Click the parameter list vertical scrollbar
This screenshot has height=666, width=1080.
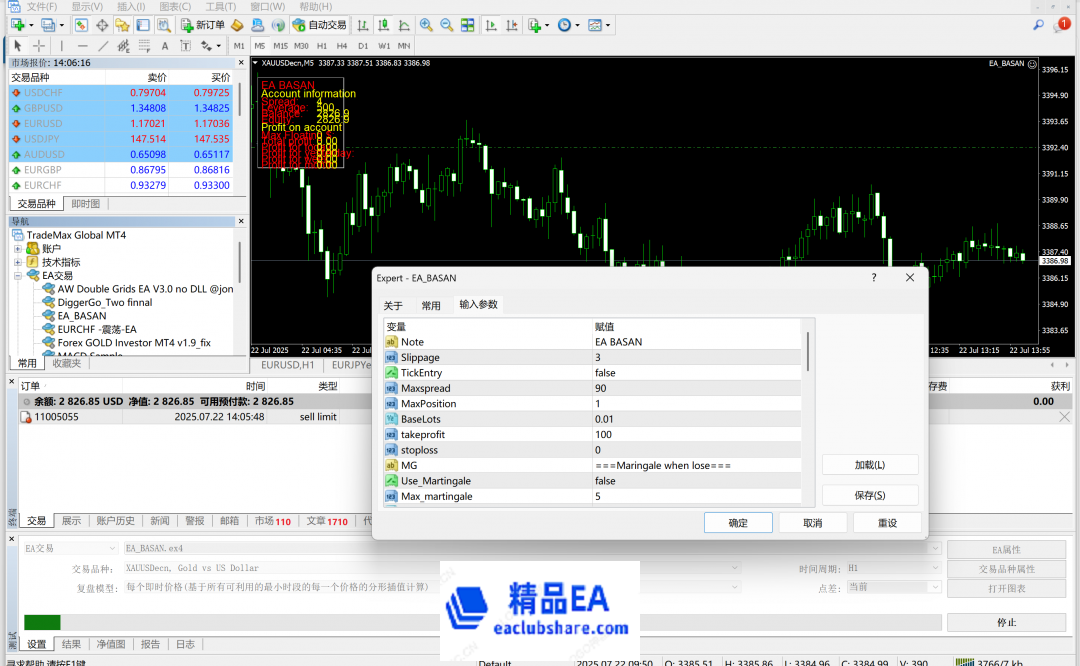[x=807, y=350]
